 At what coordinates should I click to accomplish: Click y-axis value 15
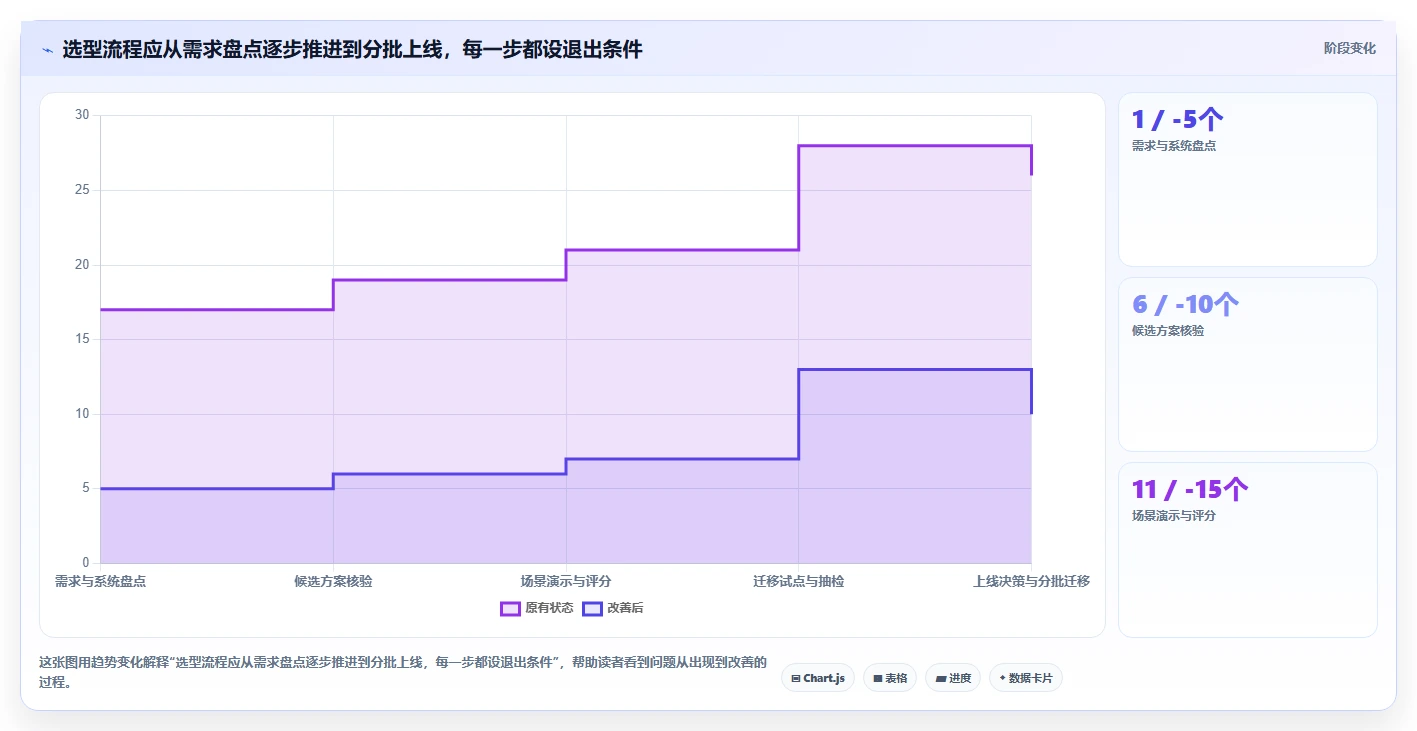83,339
